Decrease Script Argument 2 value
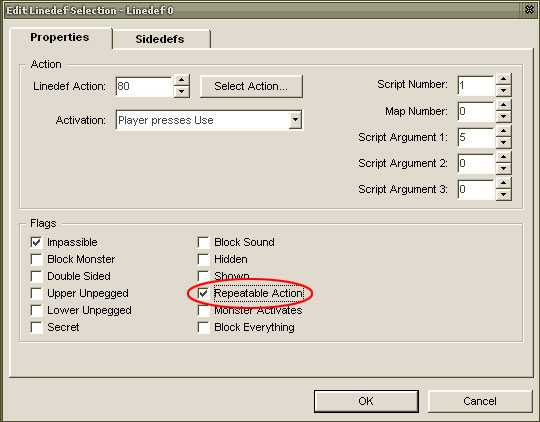 (503, 168)
